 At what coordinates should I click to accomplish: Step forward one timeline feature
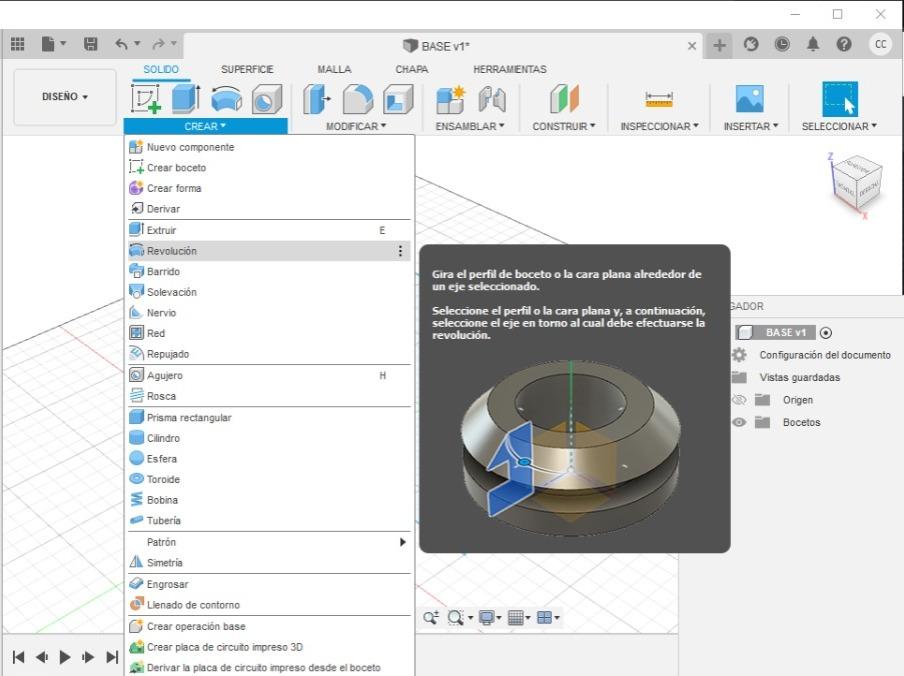(88, 657)
